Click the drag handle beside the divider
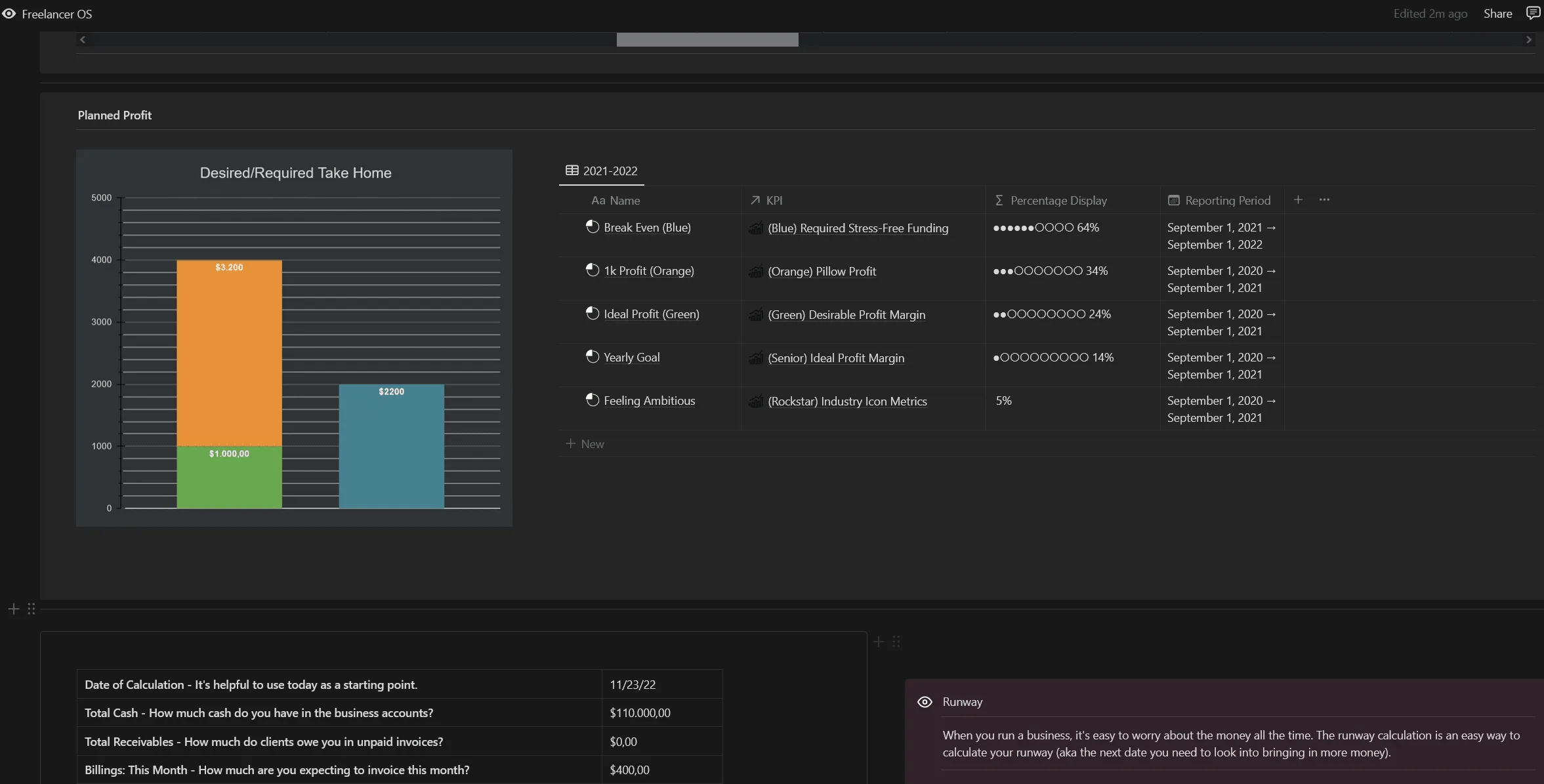 31,609
